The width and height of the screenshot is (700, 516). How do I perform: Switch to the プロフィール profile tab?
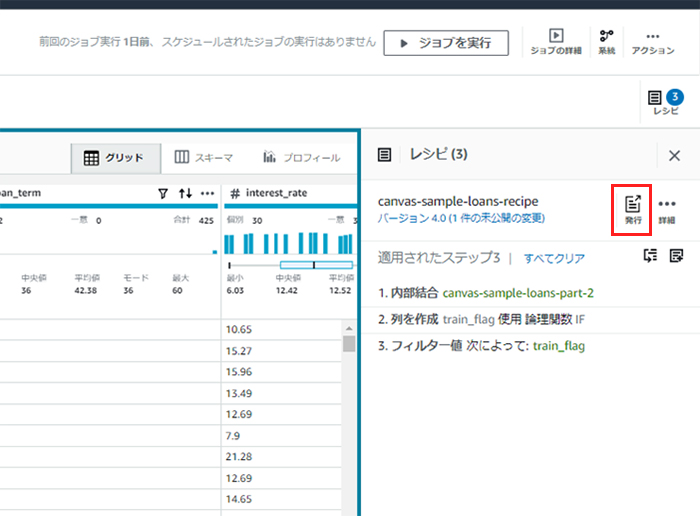tap(302, 157)
